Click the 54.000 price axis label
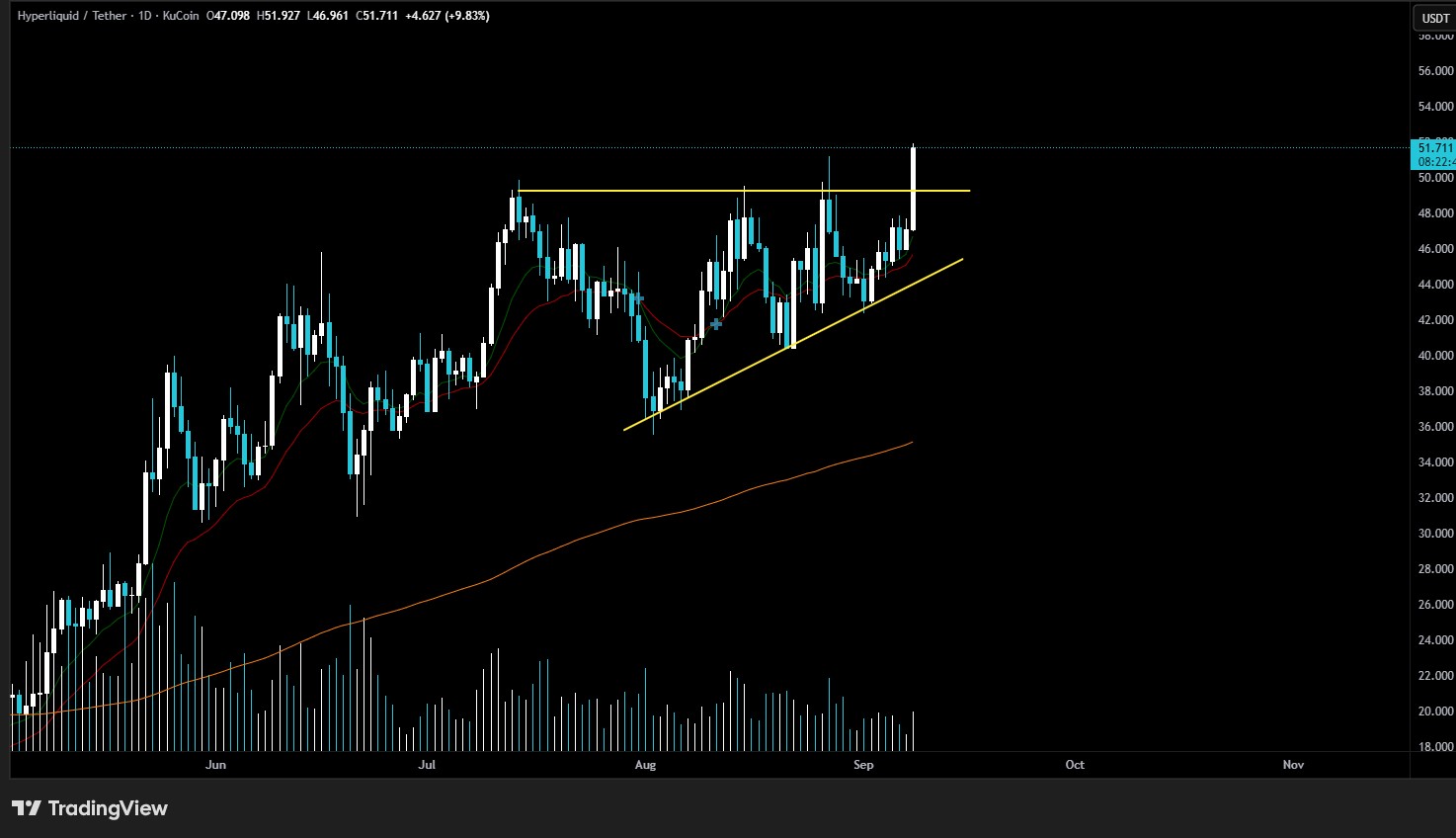Viewport: 1456px width, 838px height. click(x=1435, y=107)
